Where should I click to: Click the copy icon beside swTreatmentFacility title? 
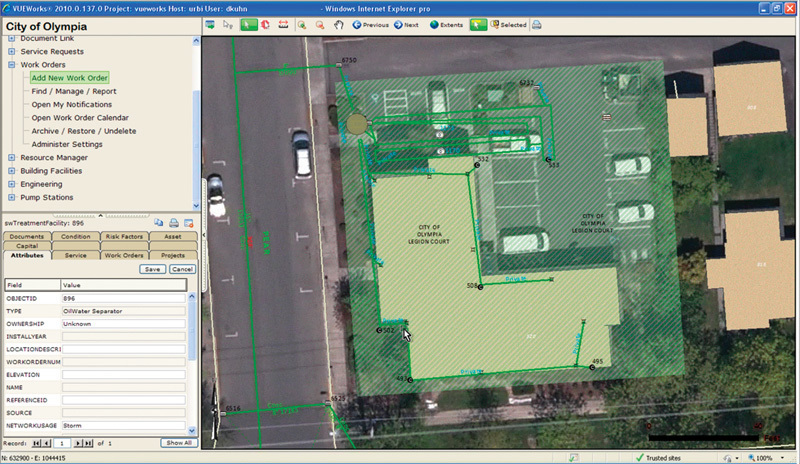[x=159, y=222]
